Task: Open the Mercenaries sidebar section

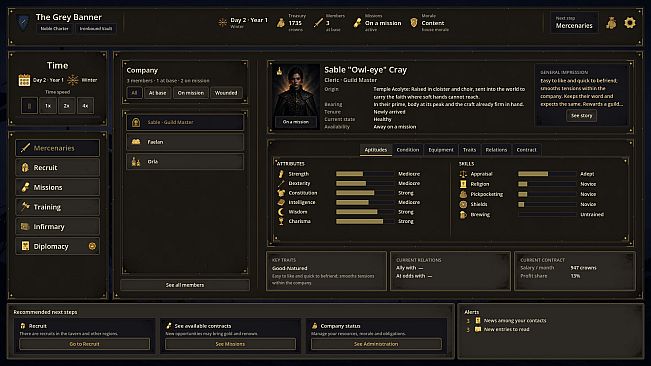Action: pos(58,148)
